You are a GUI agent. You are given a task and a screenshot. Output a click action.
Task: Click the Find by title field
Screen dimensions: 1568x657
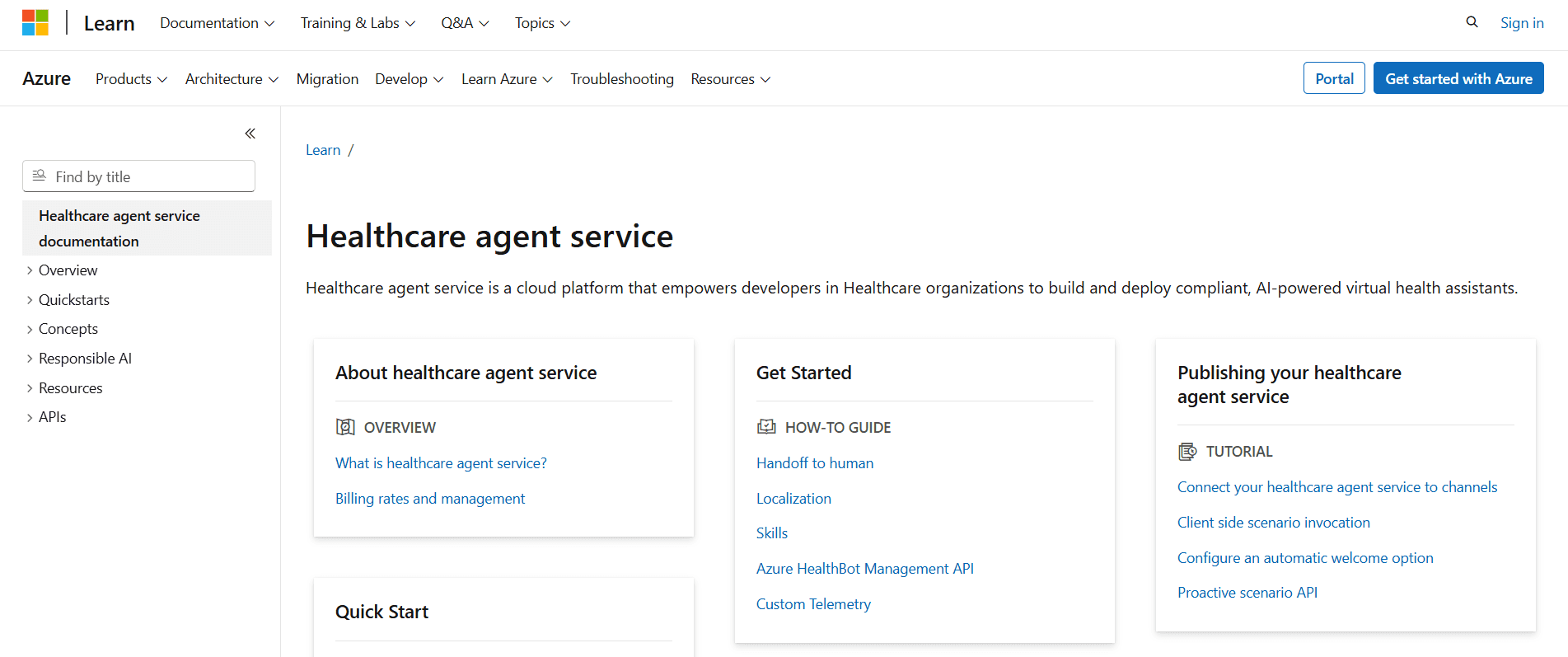point(148,176)
